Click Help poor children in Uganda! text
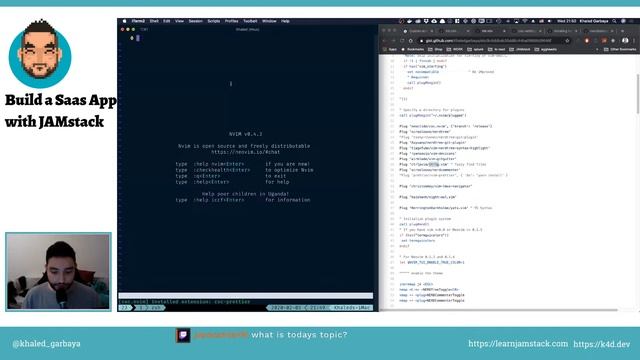Viewport: 640px width, 360px height. (245, 194)
